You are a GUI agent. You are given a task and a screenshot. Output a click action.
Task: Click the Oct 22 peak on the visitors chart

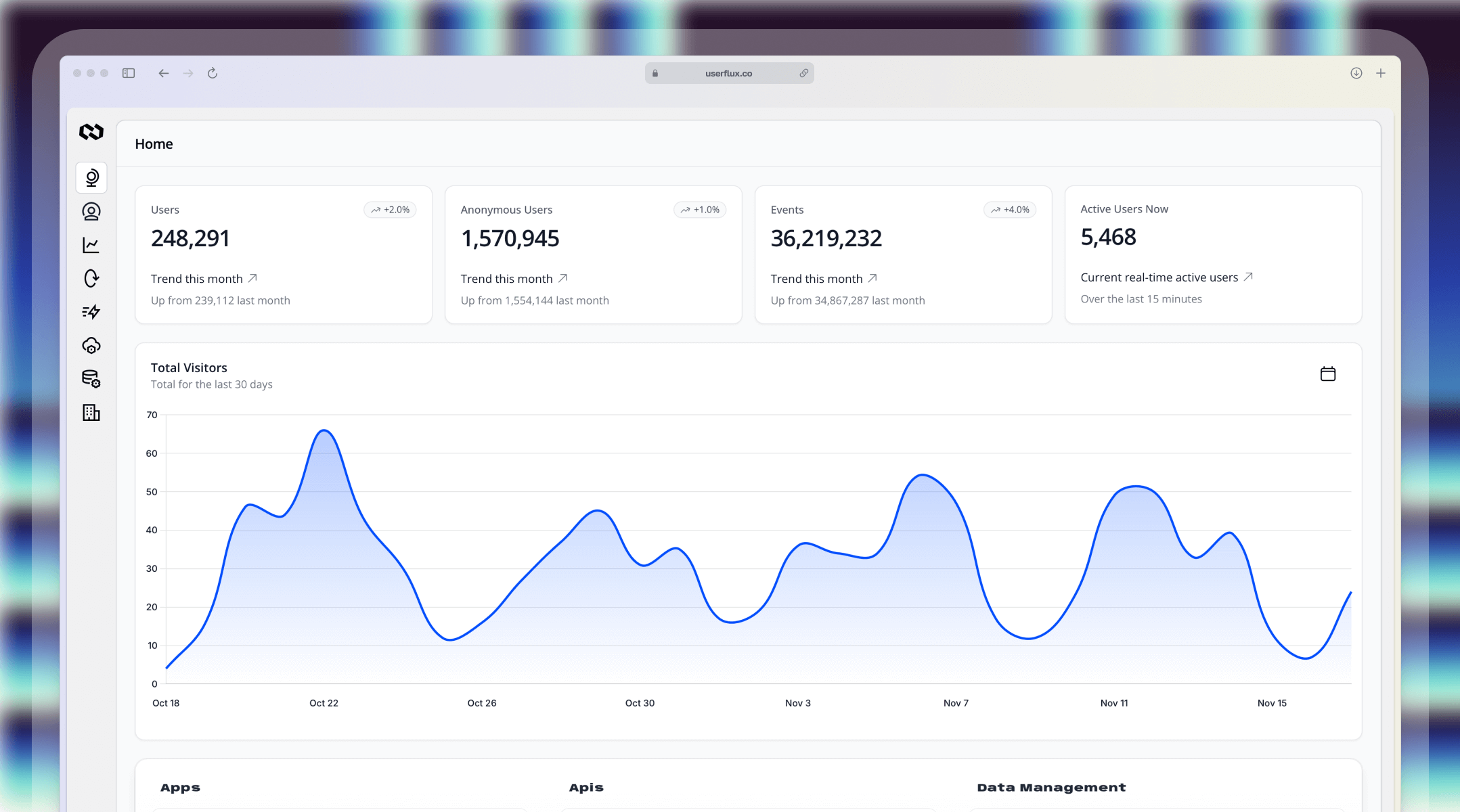[325, 431]
